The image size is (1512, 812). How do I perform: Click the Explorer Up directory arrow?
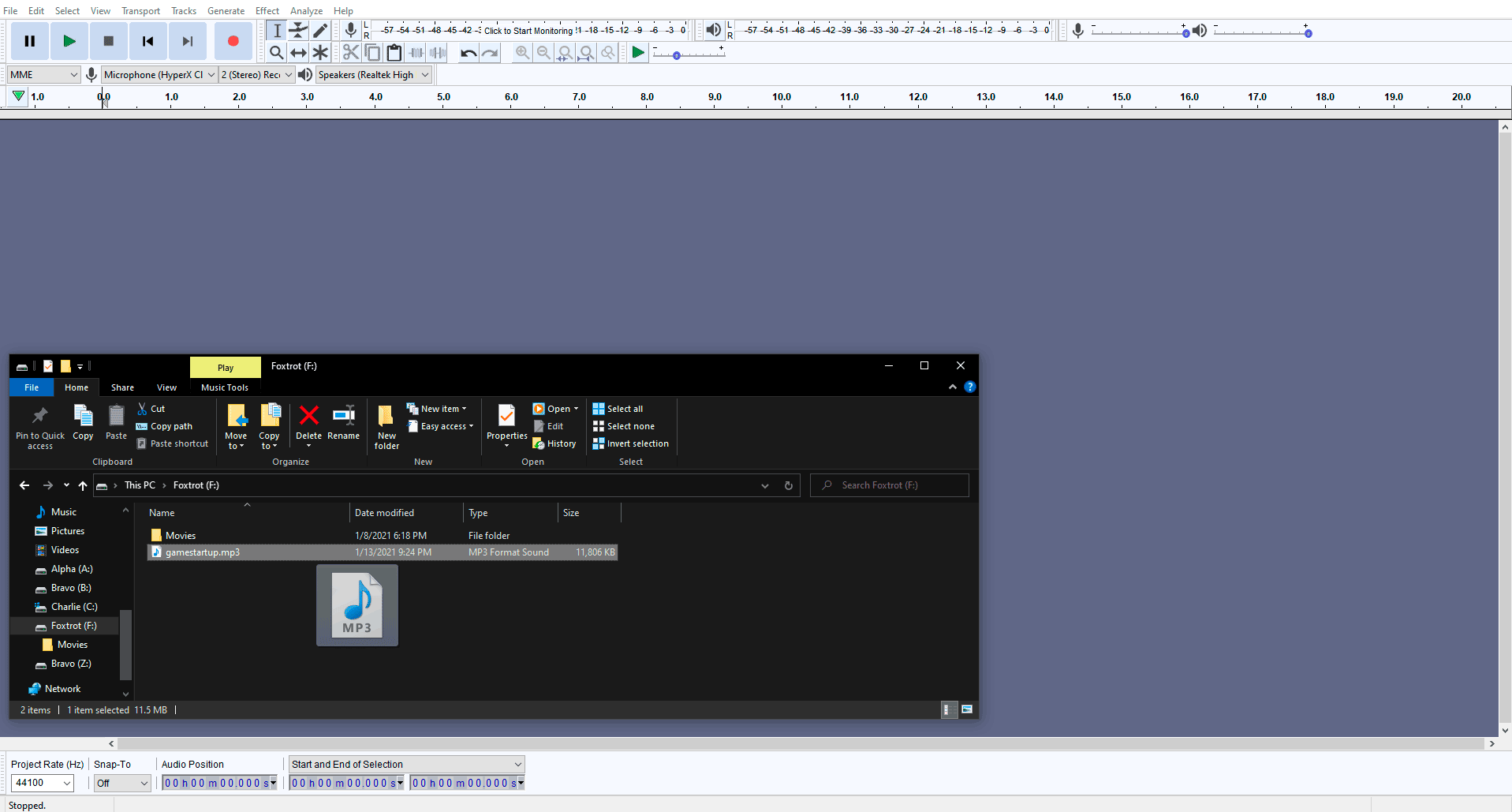(83, 485)
